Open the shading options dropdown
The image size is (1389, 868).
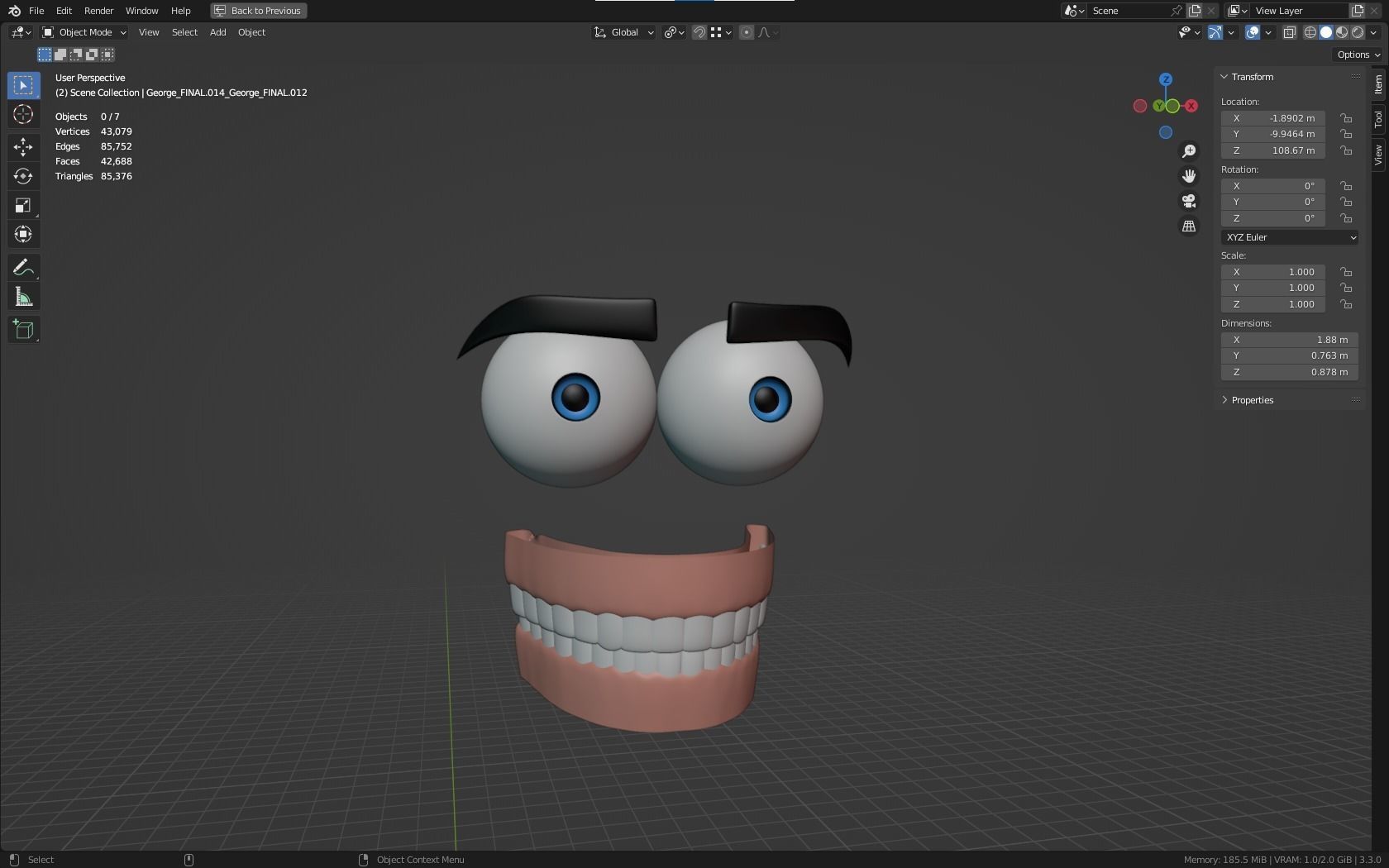click(x=1374, y=32)
